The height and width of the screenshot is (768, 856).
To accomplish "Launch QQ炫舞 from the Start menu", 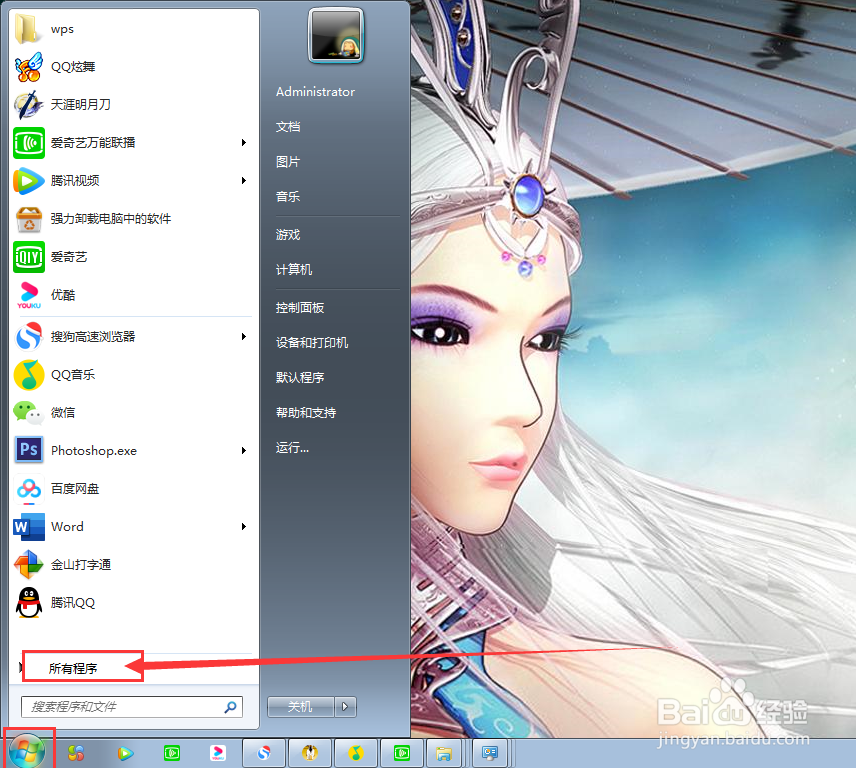I will coord(132,67).
